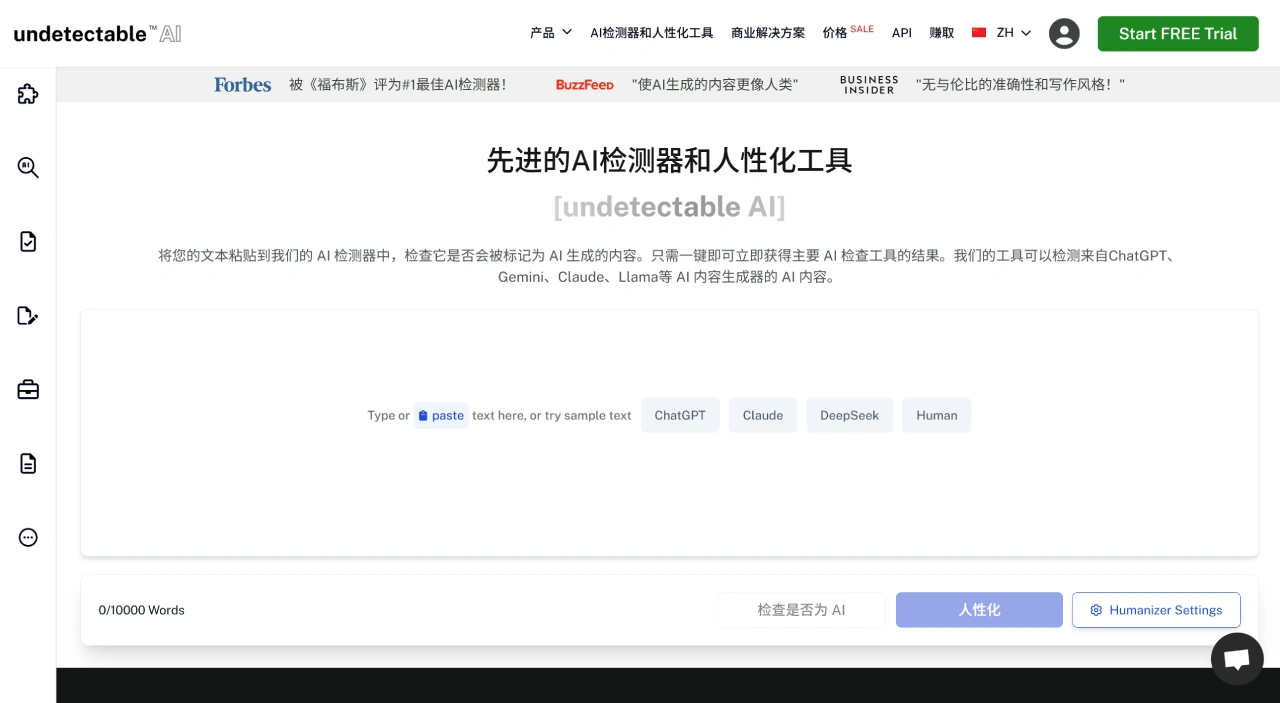Open the AI detector magnifier tool in sidebar

tap(27, 168)
